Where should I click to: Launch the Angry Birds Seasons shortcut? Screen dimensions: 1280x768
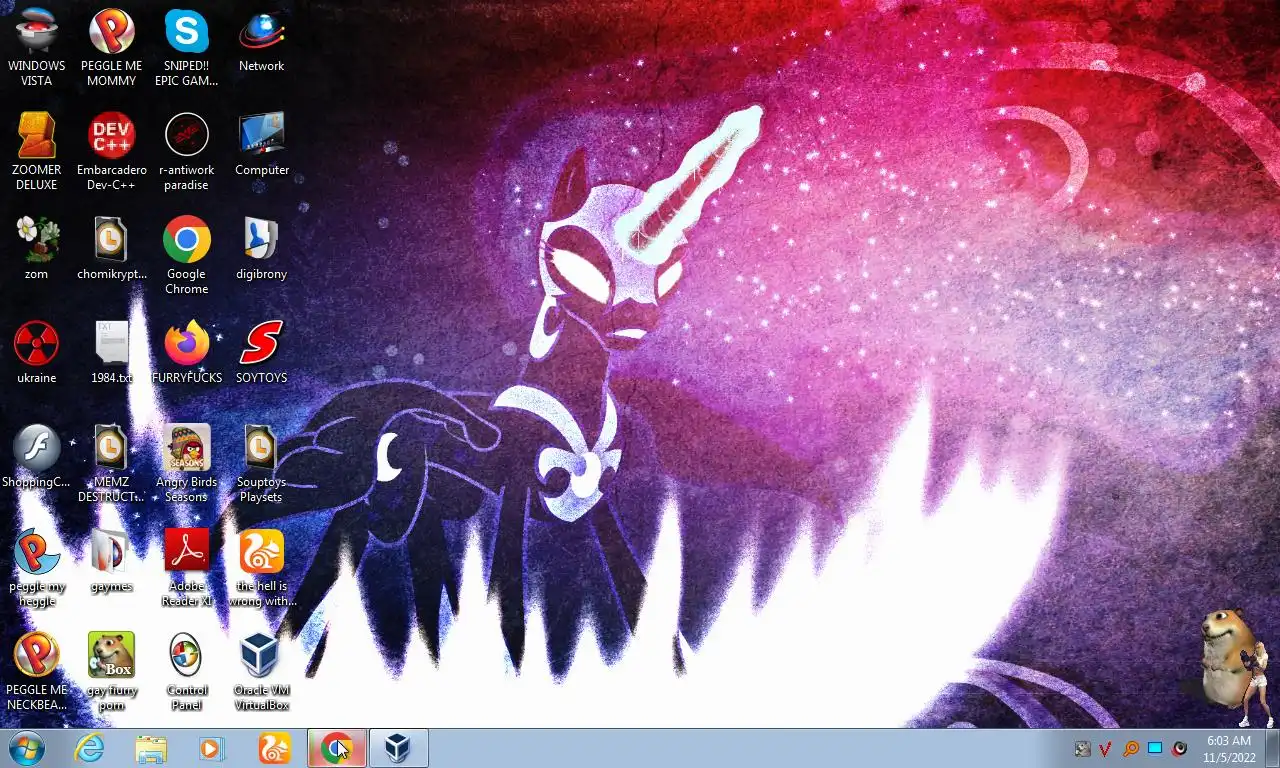(187, 463)
